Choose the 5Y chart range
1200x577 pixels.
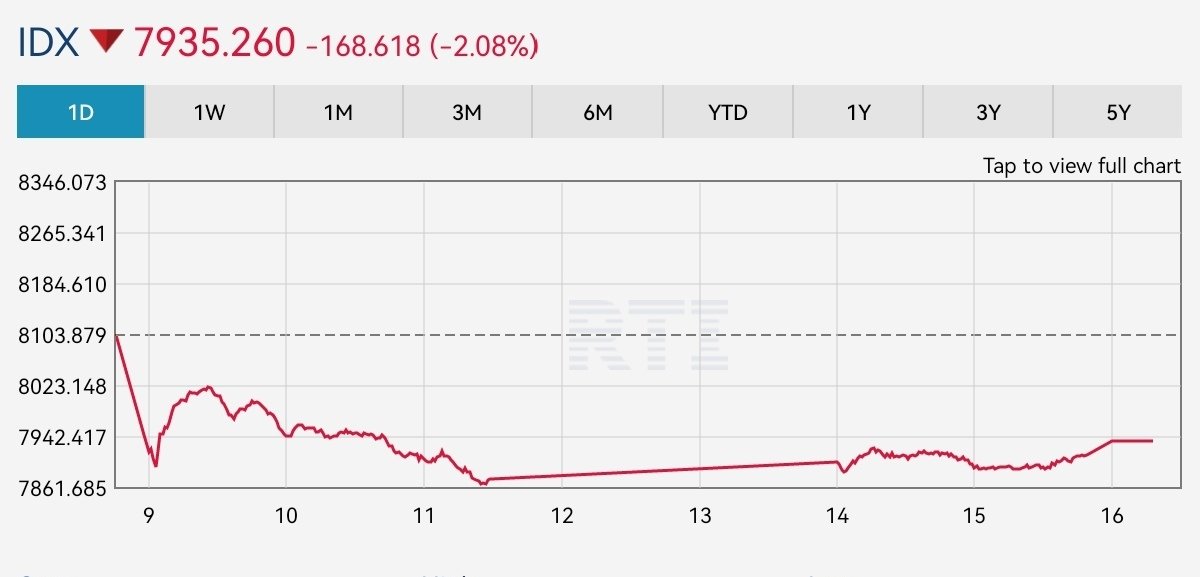point(1117,112)
